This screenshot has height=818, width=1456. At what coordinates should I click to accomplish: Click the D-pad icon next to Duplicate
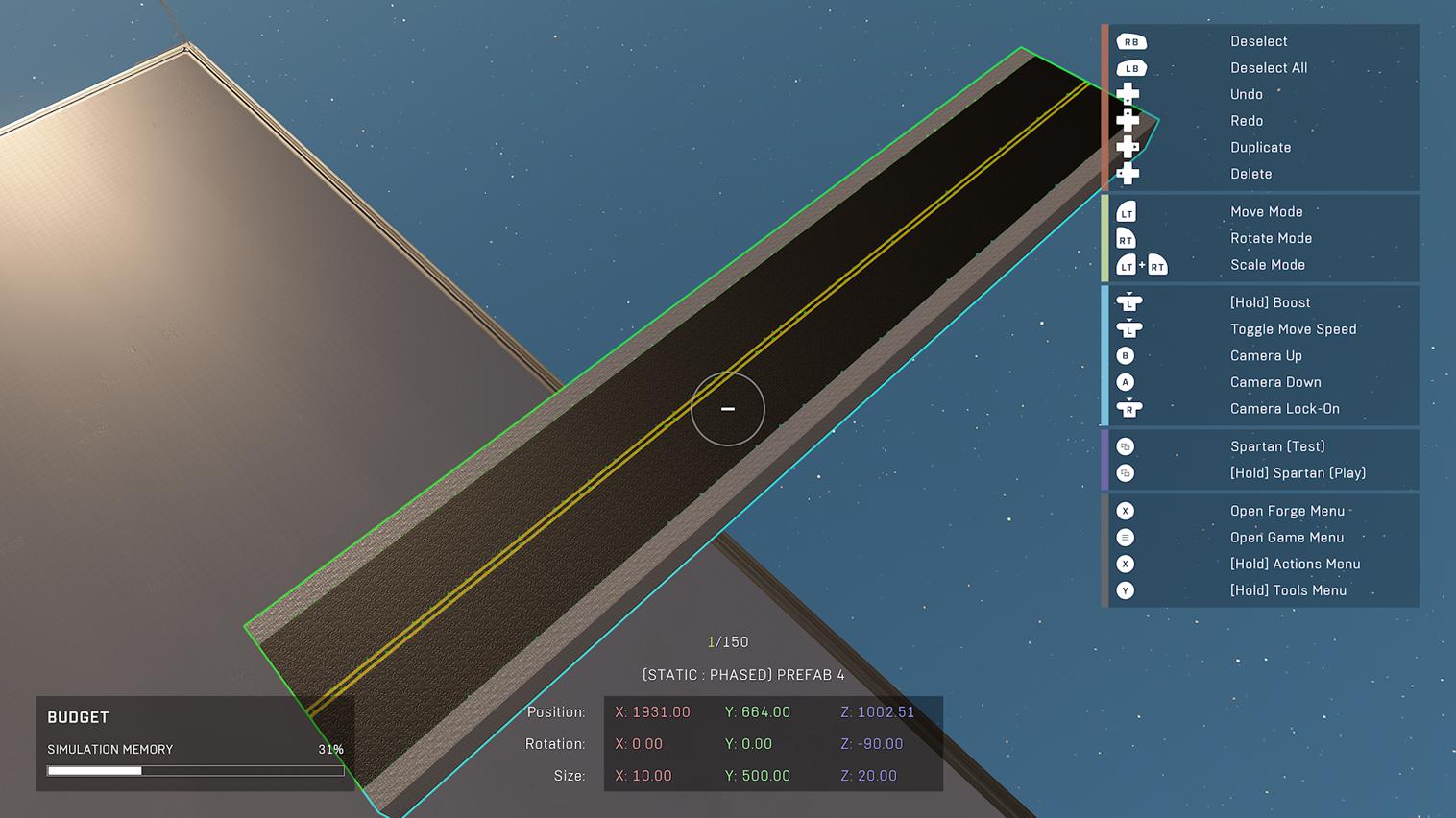coord(1128,147)
